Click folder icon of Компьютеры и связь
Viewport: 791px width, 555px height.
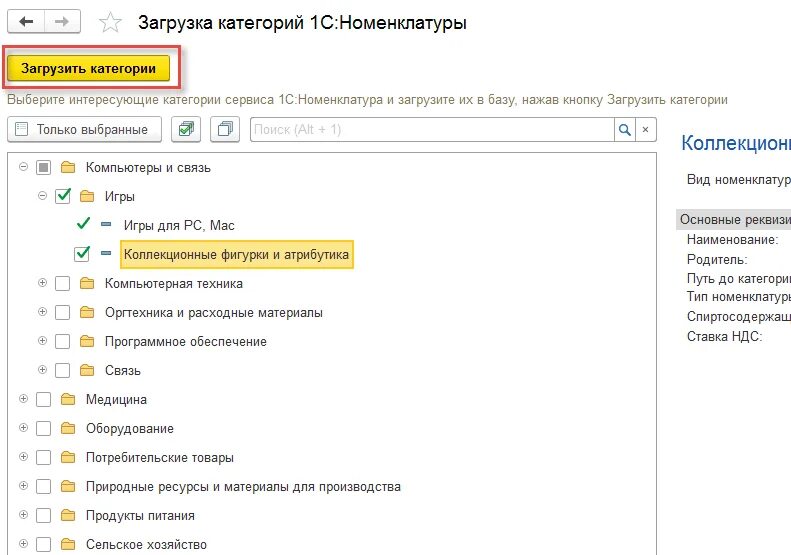pyautogui.click(x=68, y=167)
